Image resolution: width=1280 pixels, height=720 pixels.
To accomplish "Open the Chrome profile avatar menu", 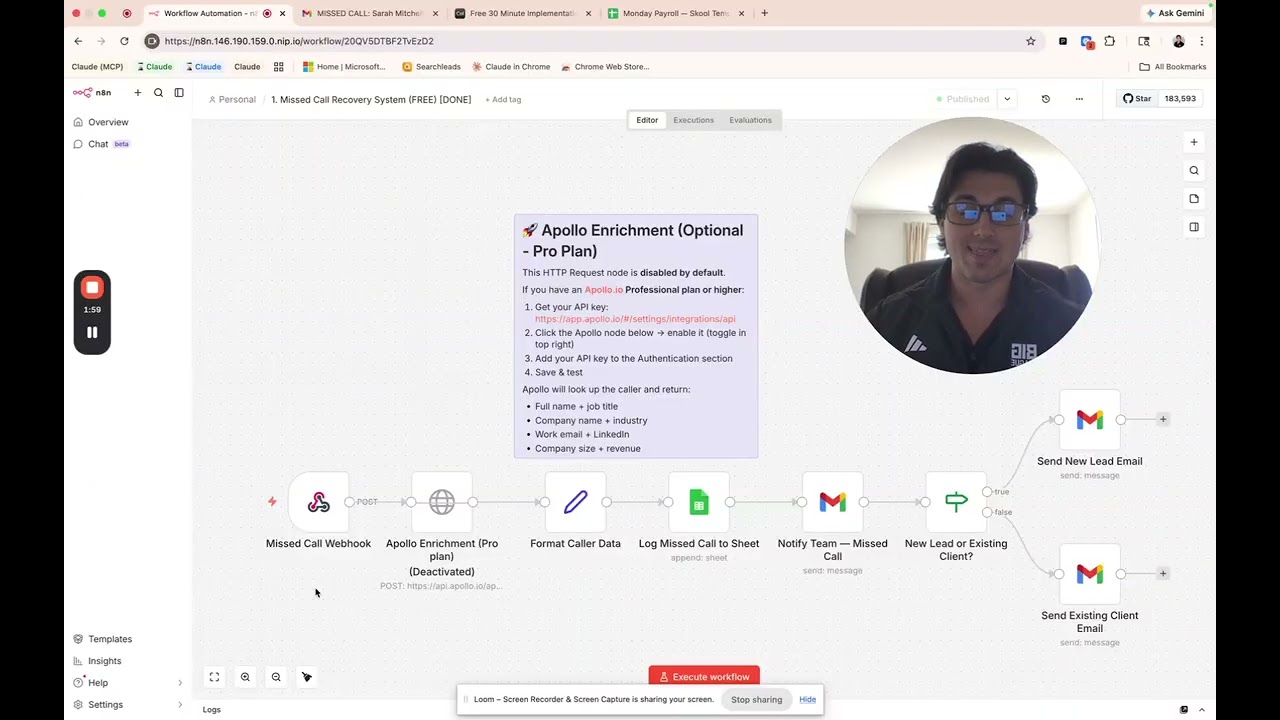I will [x=1178, y=41].
